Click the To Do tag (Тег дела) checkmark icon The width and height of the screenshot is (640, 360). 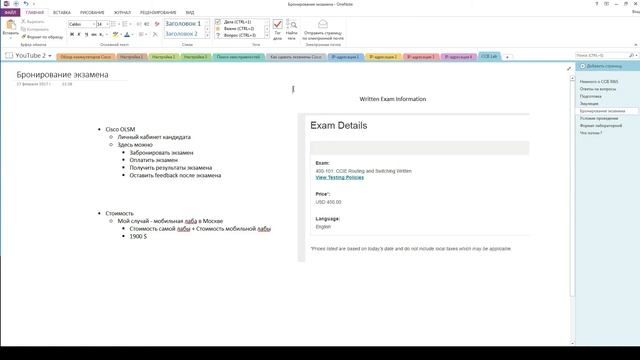[278, 24]
